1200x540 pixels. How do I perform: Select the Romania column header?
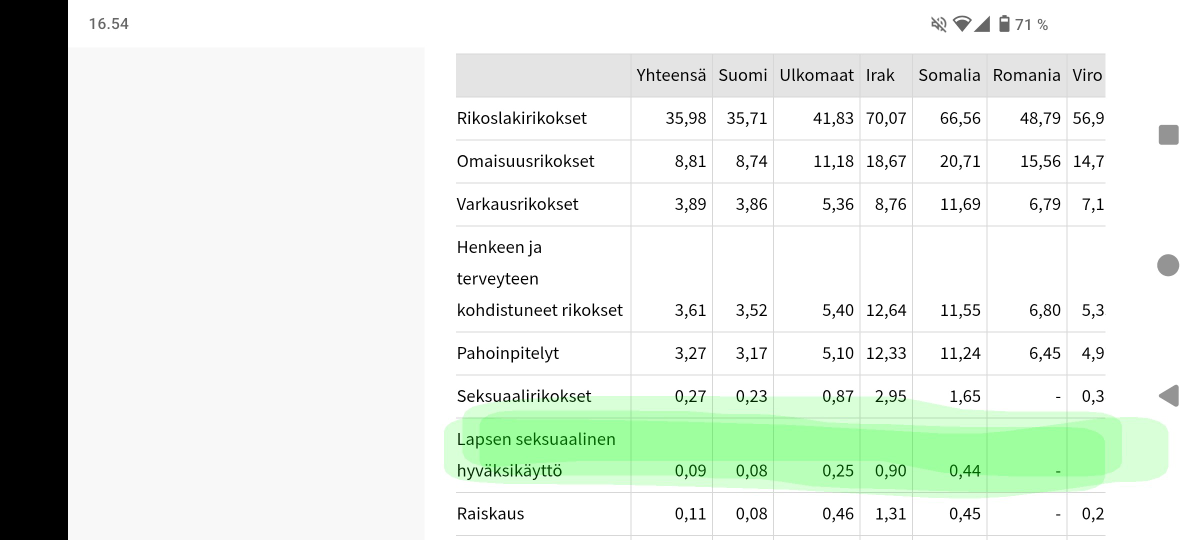tap(1026, 75)
